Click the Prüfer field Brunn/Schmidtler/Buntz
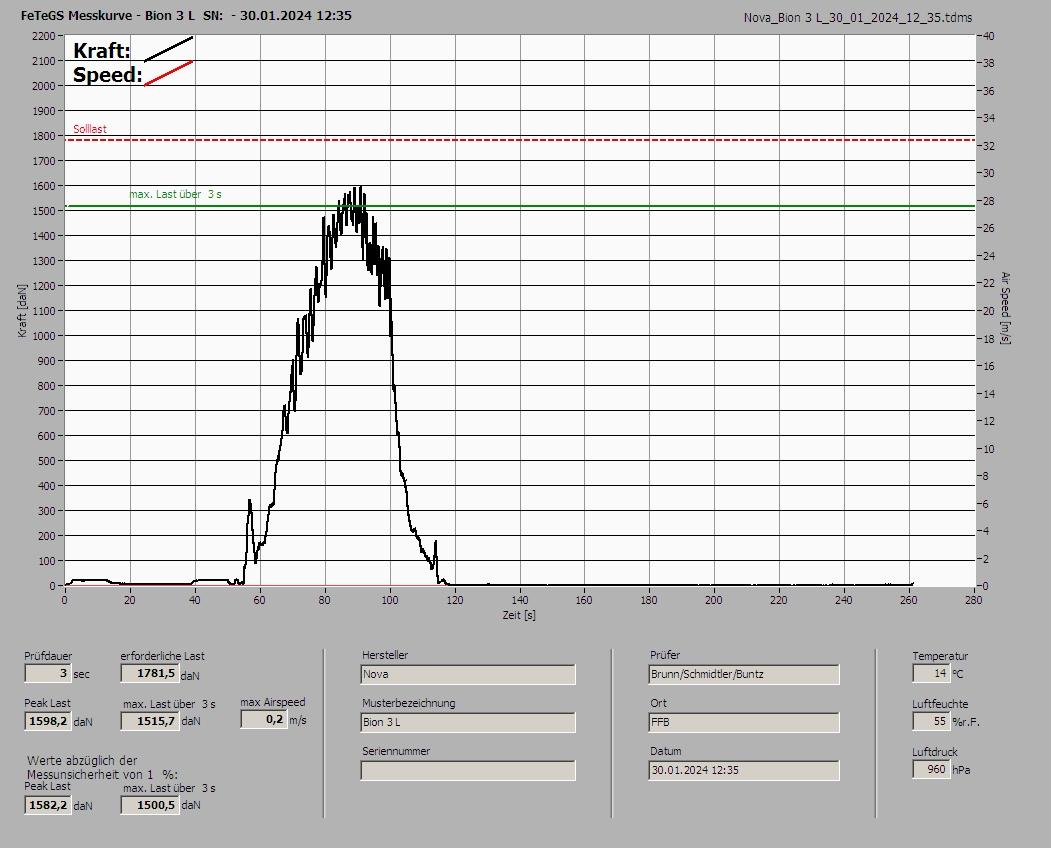This screenshot has width=1051, height=848. click(x=744, y=674)
